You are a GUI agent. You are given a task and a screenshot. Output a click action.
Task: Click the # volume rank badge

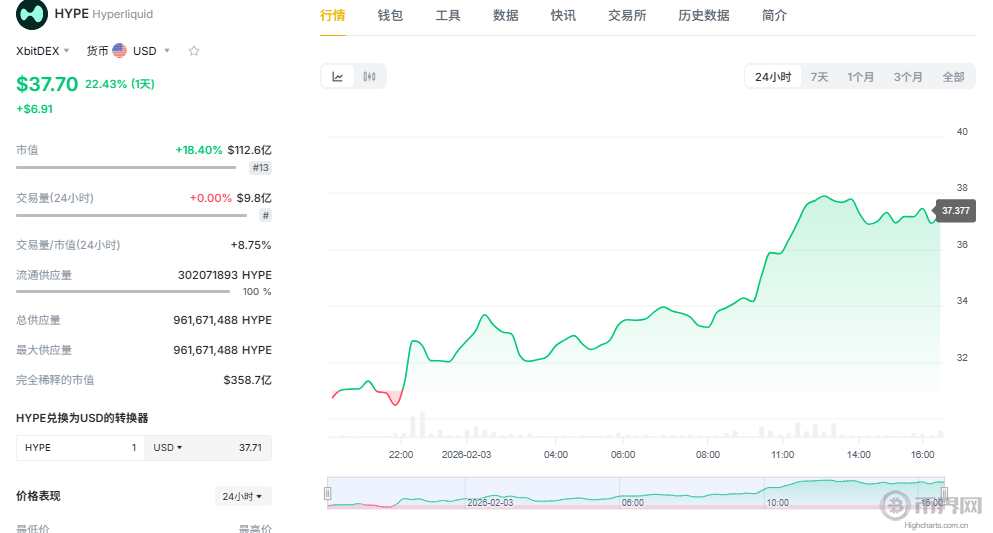click(x=265, y=216)
